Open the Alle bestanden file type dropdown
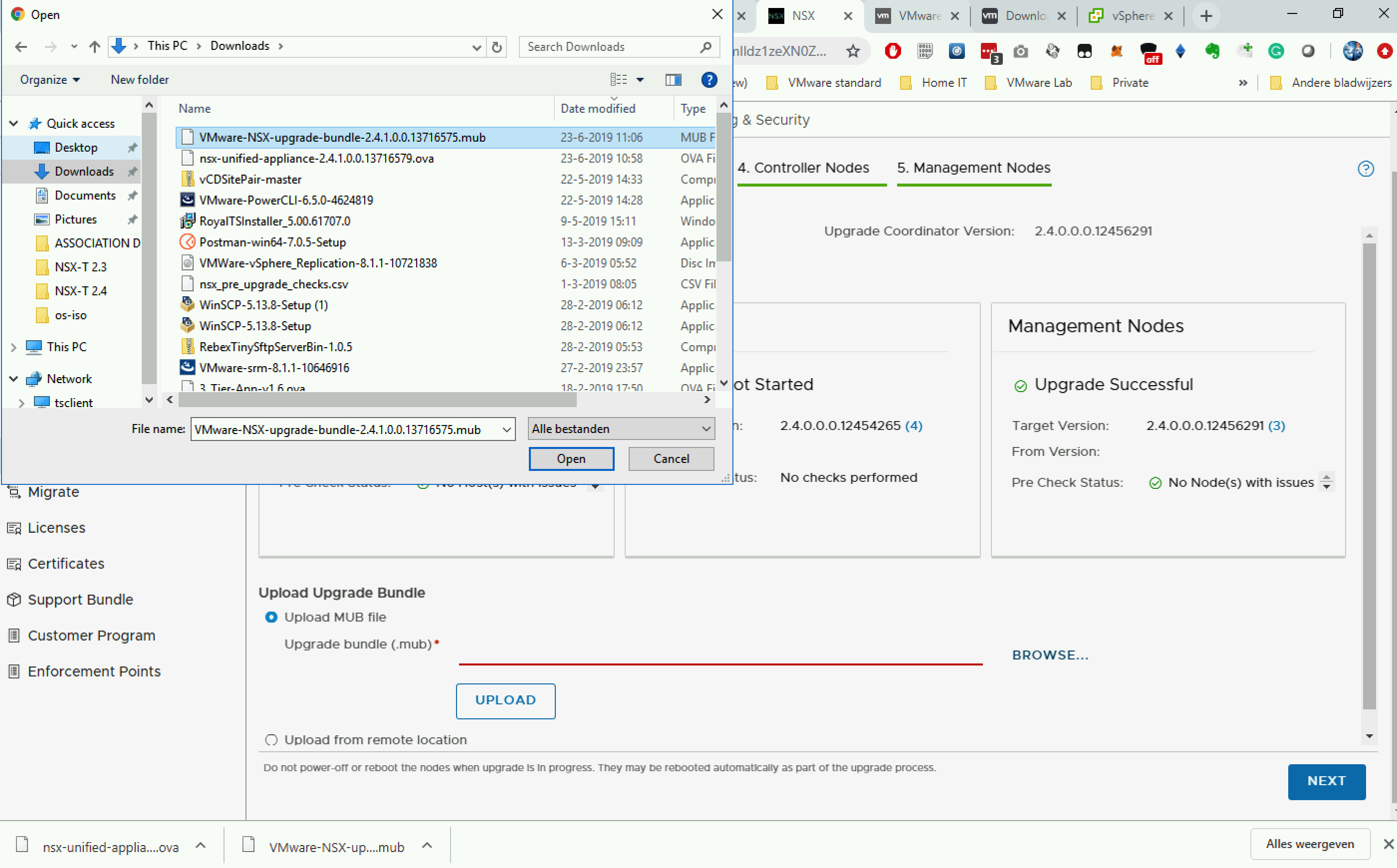The image size is (1397, 868). point(621,429)
